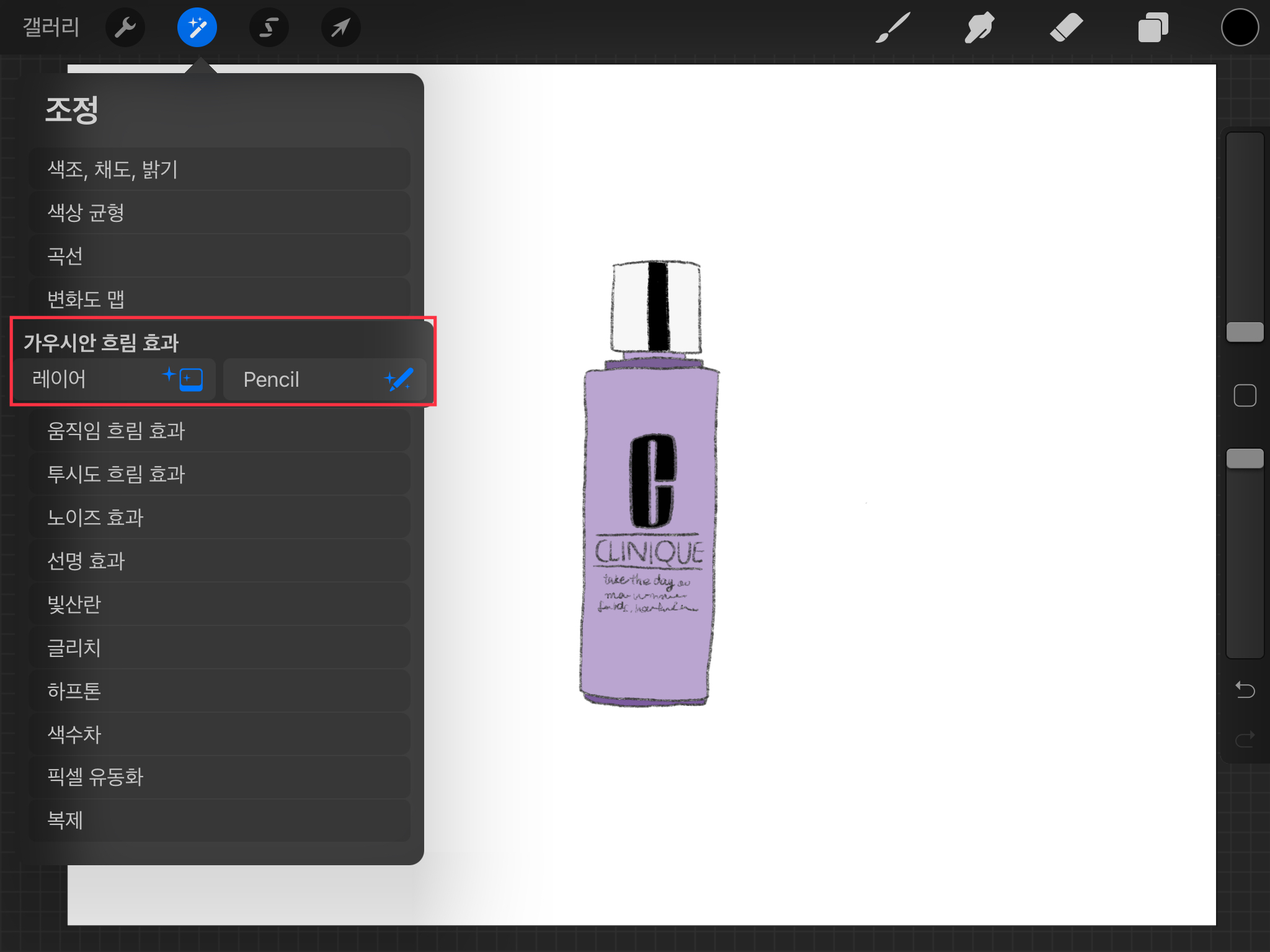The height and width of the screenshot is (952, 1270).
Task: Select the Eraser tool
Action: click(1066, 28)
